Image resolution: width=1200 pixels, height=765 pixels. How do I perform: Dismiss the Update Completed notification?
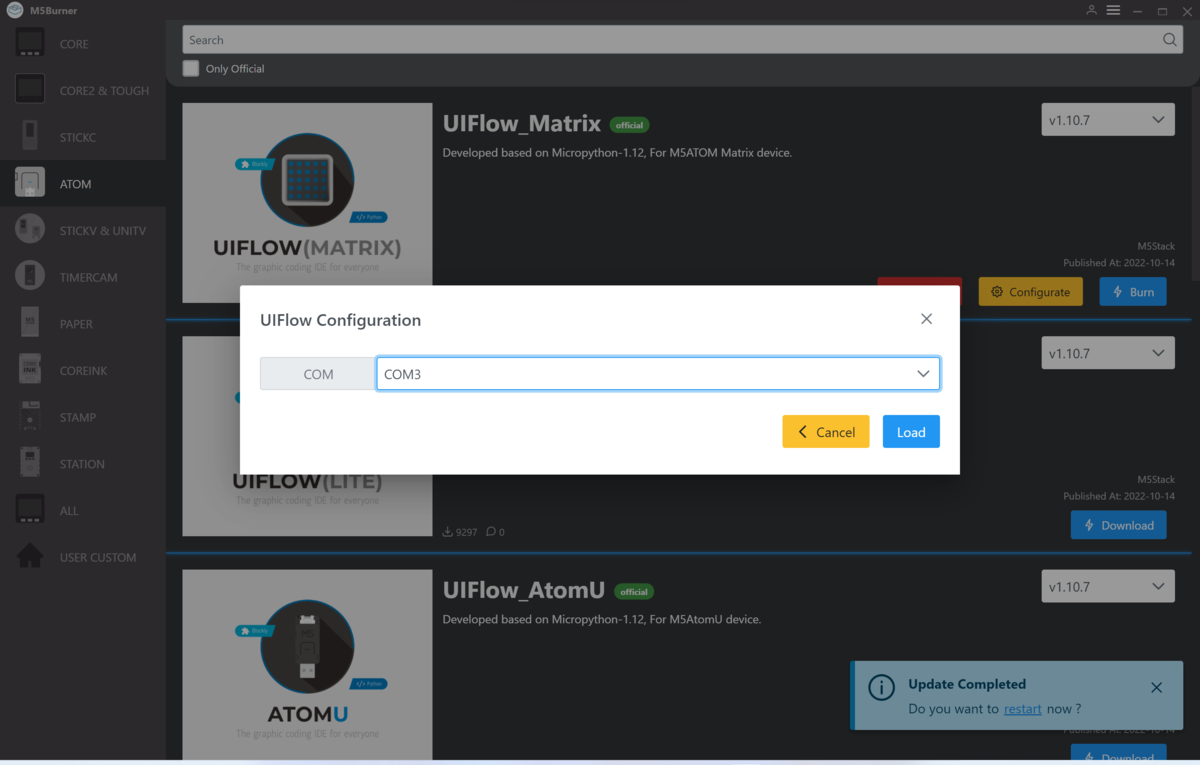1156,688
